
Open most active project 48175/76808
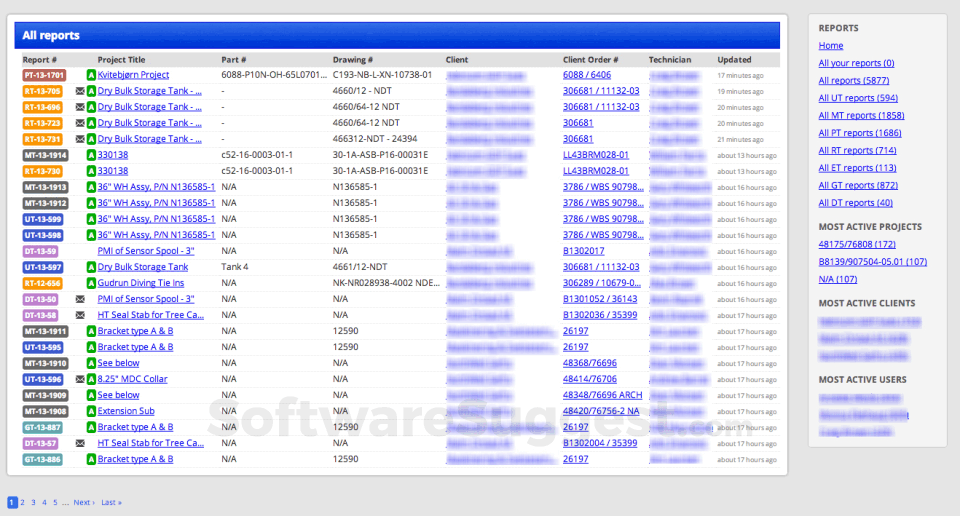857,244
